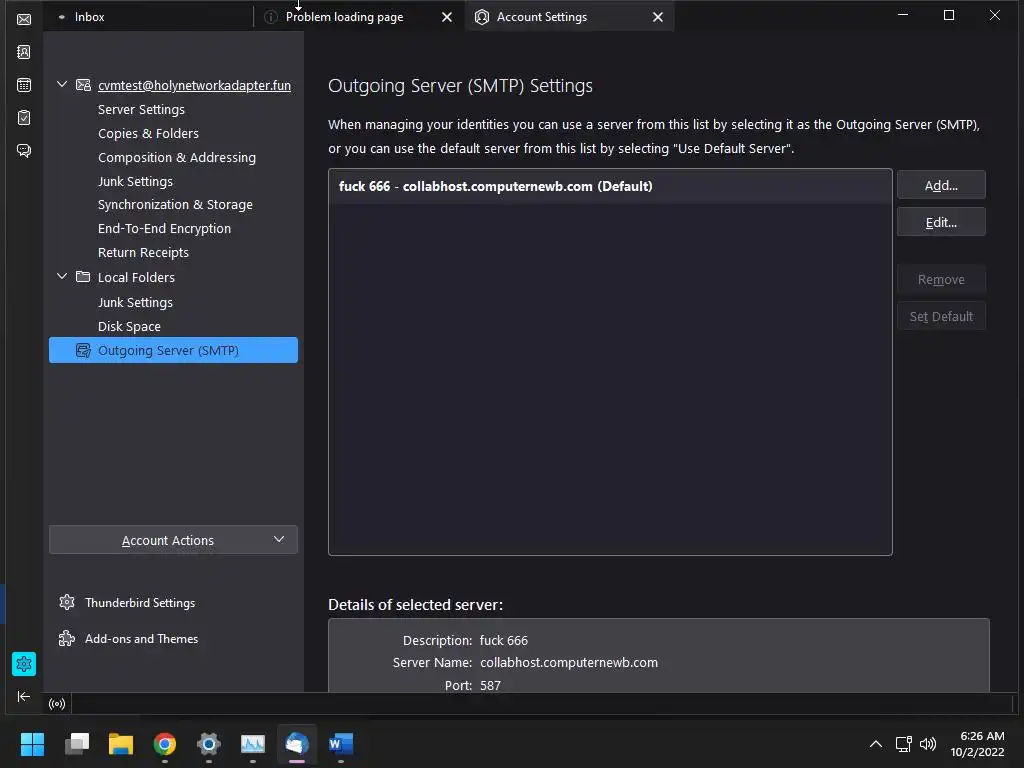Select cvmtest@holynetworkadapter.fun account
The width and height of the screenshot is (1024, 768).
[x=194, y=85]
